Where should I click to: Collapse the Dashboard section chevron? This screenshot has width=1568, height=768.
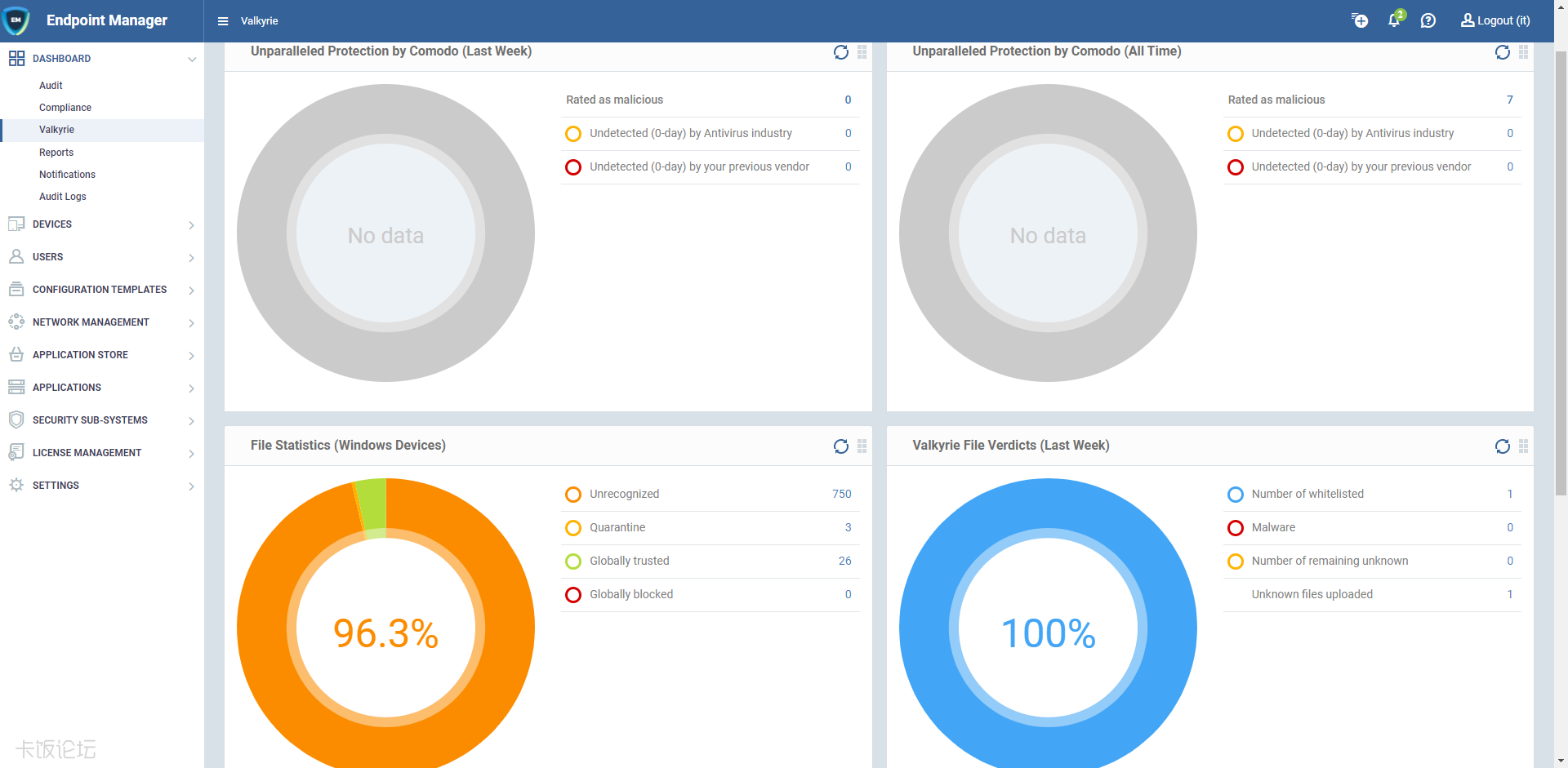coord(192,60)
